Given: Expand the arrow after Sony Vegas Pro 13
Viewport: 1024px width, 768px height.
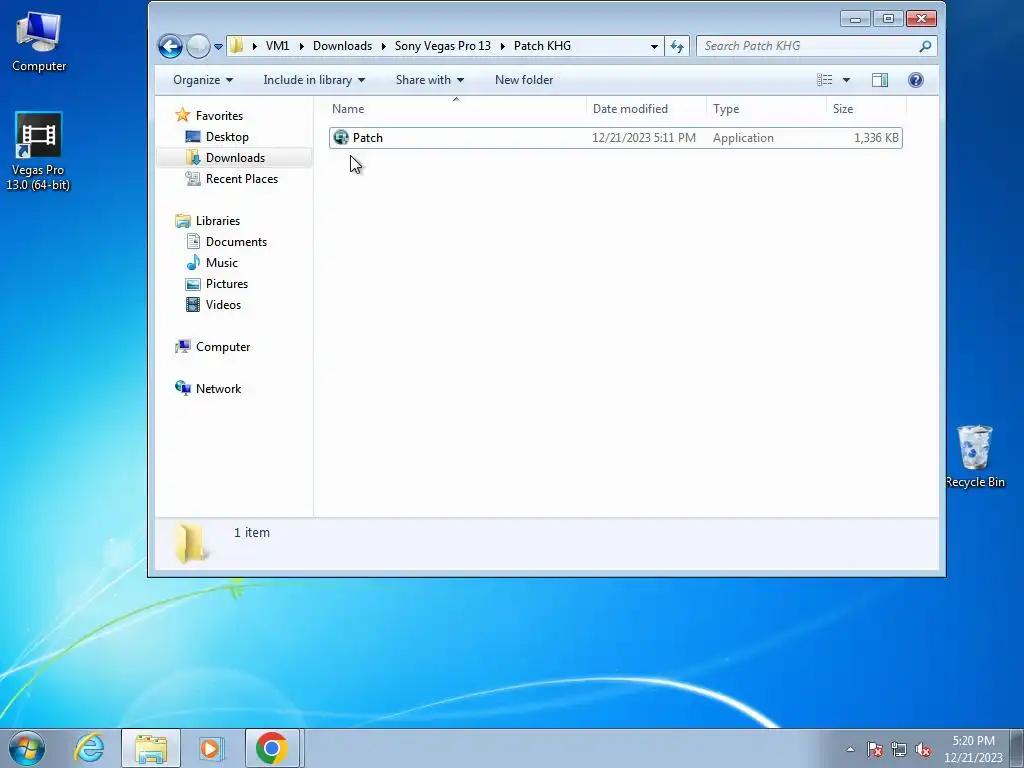Looking at the screenshot, I should click(x=502, y=46).
